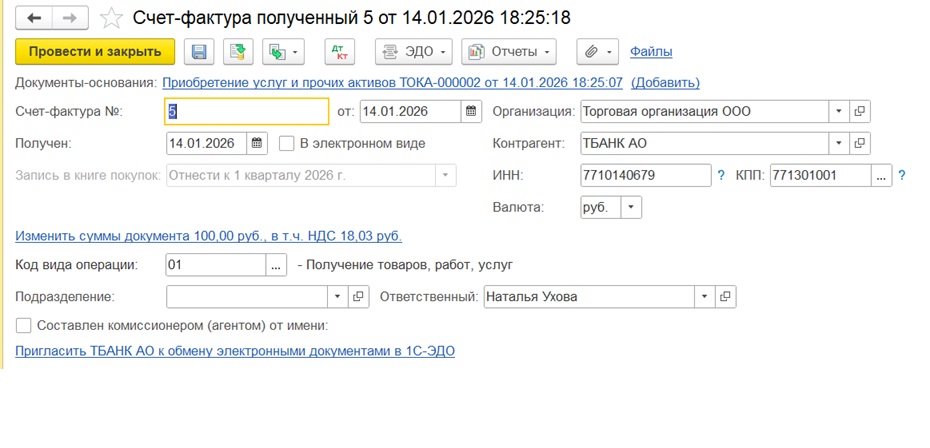This screenshot has height=448, width=930.
Task: Expand the Ответственный dropdown list
Action: click(x=705, y=297)
